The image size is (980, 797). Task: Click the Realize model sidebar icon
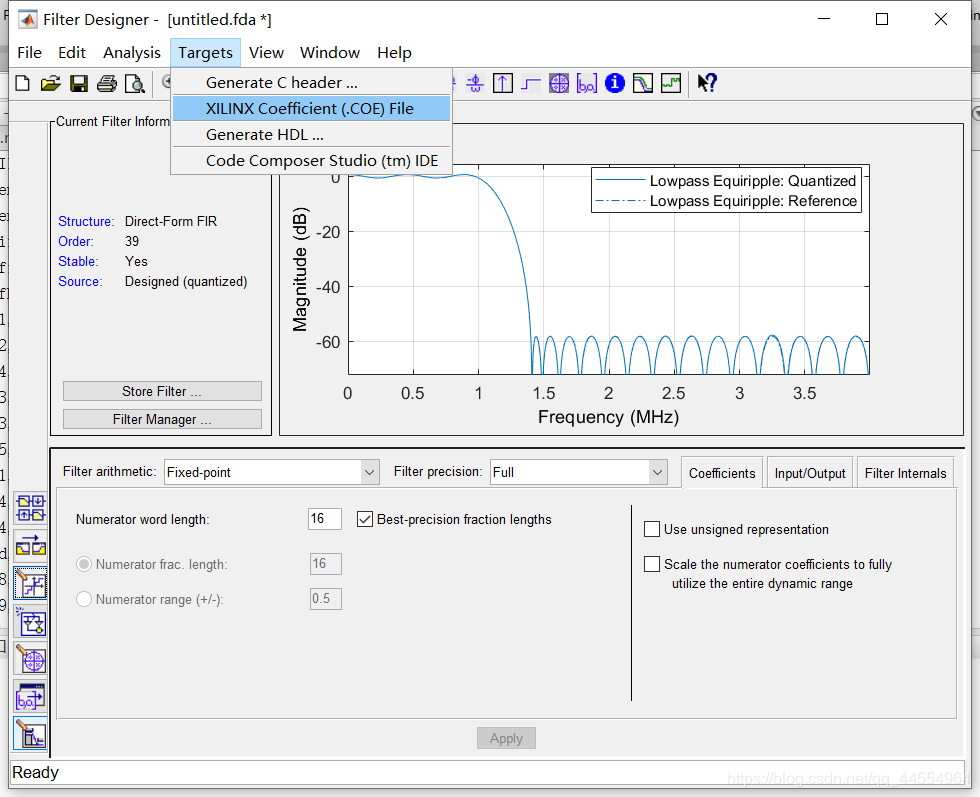click(x=31, y=623)
